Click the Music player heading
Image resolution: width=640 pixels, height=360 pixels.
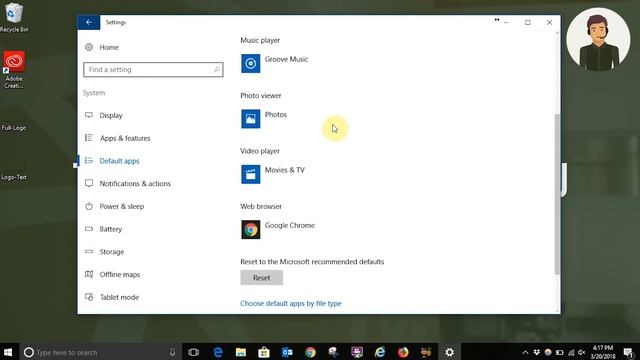tap(260, 40)
